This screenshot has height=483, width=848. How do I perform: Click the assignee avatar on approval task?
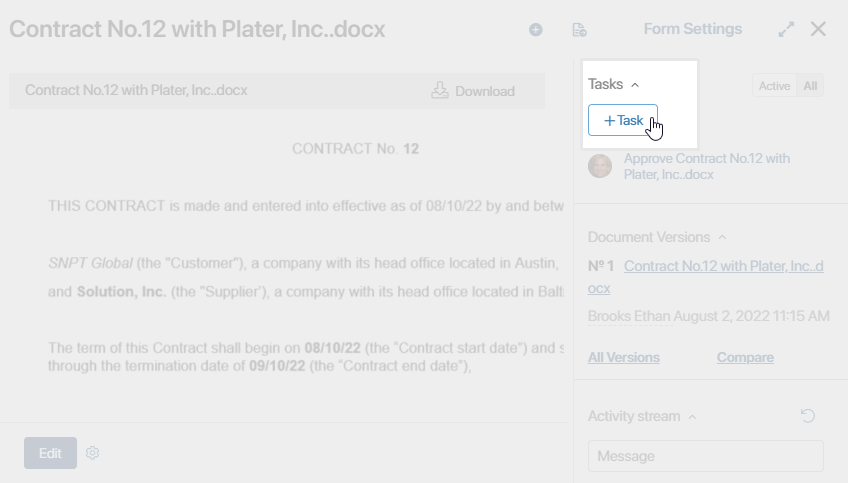600,166
